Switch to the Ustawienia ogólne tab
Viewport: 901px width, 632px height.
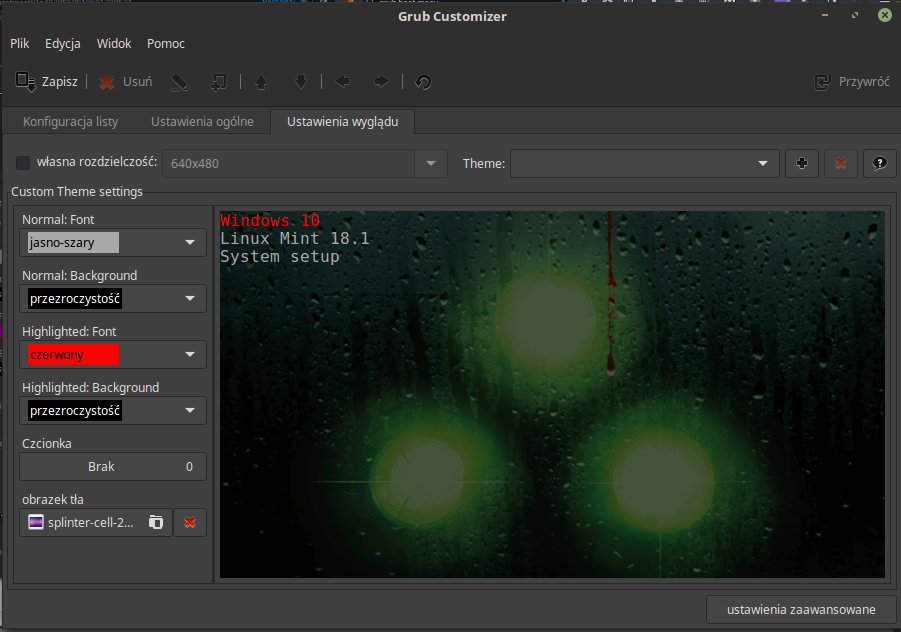pos(202,121)
